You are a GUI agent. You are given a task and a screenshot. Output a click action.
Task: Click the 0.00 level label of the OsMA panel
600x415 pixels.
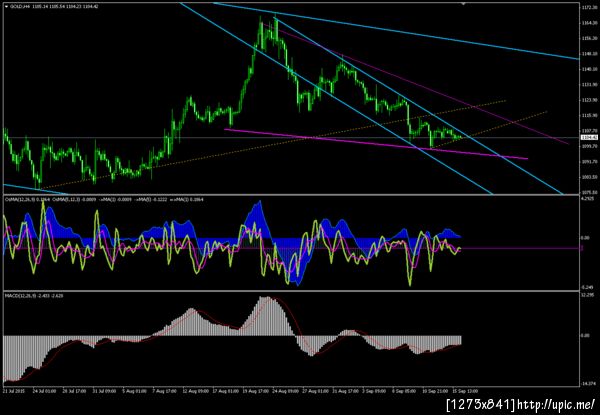pos(584,238)
